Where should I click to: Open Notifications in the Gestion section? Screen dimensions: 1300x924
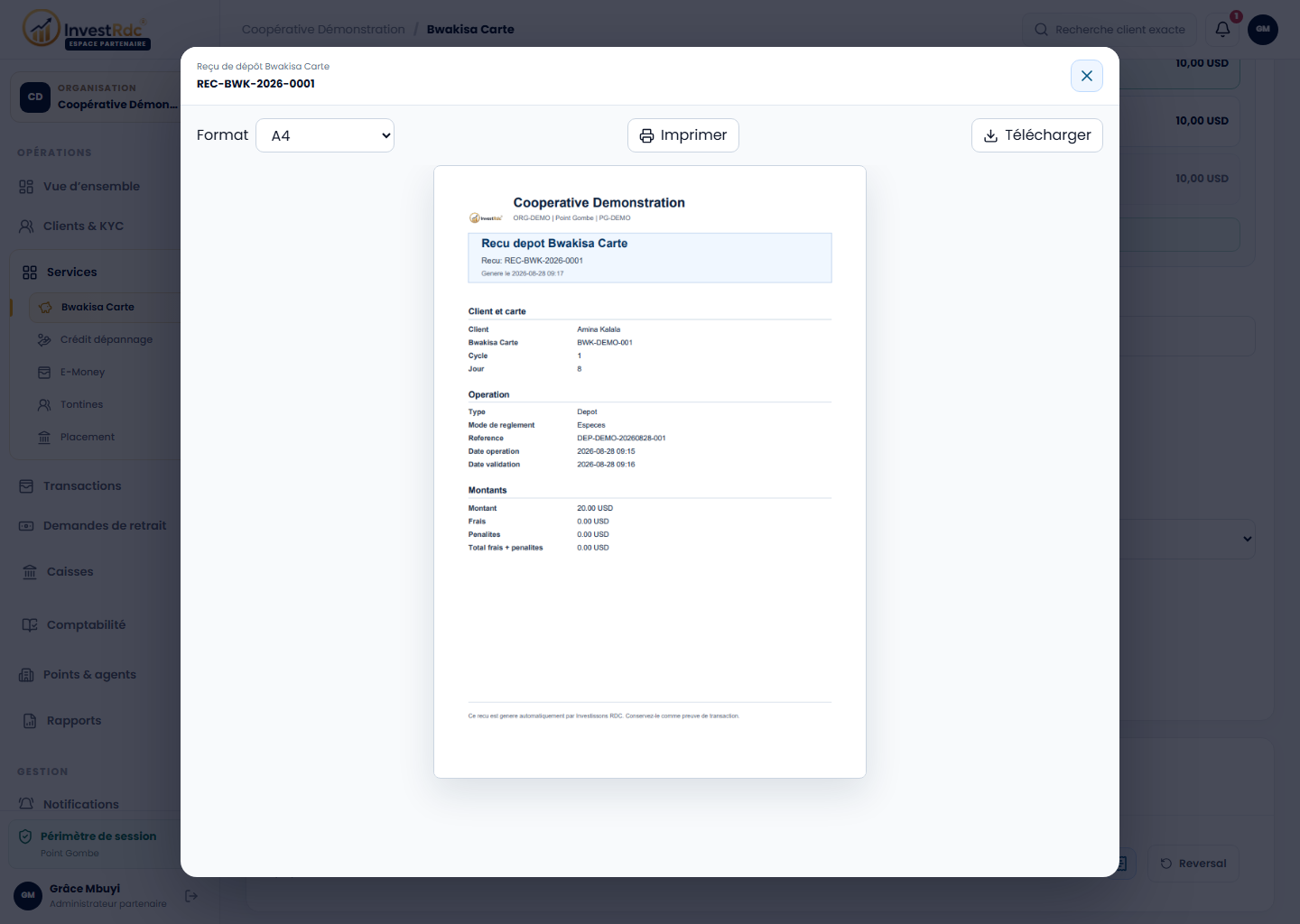click(x=80, y=804)
